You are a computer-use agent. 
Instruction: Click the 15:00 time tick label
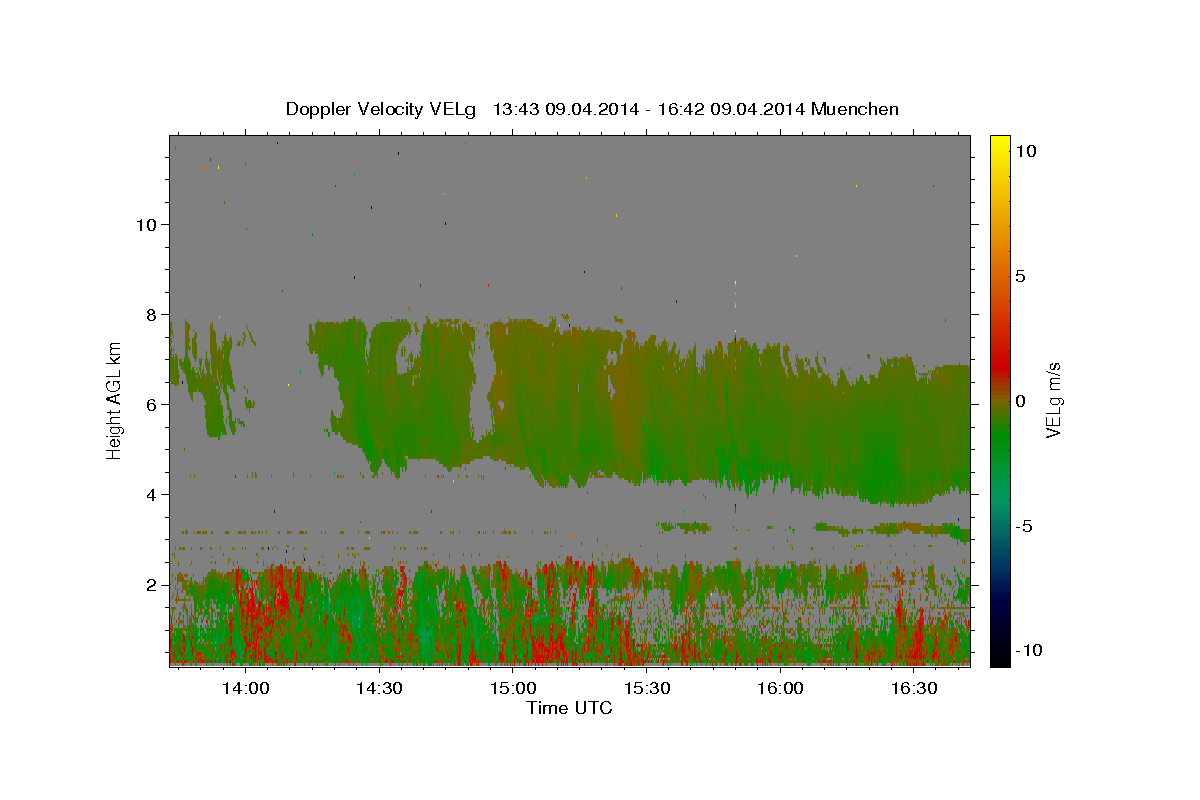[513, 689]
